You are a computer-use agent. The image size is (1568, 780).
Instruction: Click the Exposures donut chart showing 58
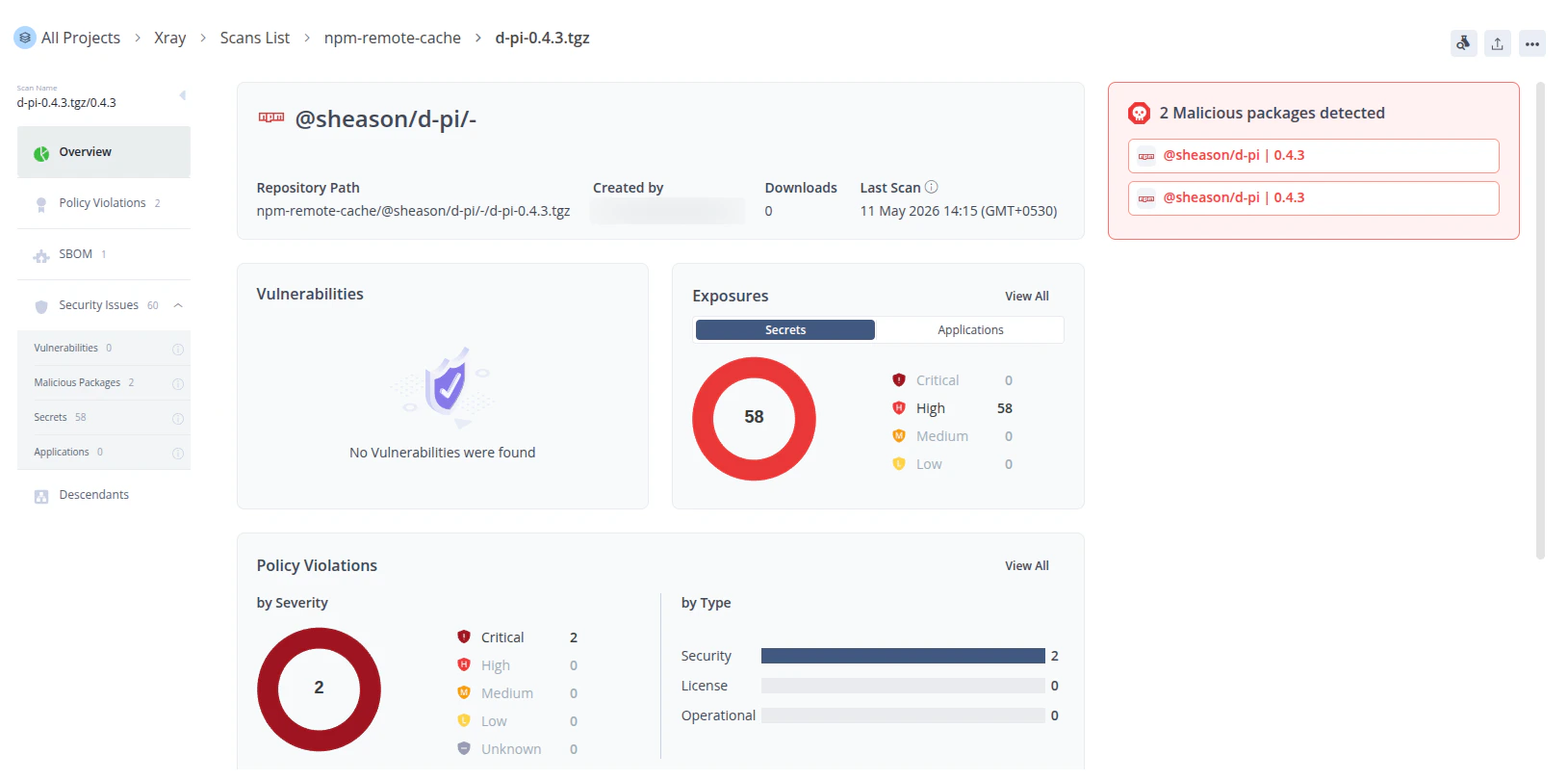pyautogui.click(x=754, y=419)
